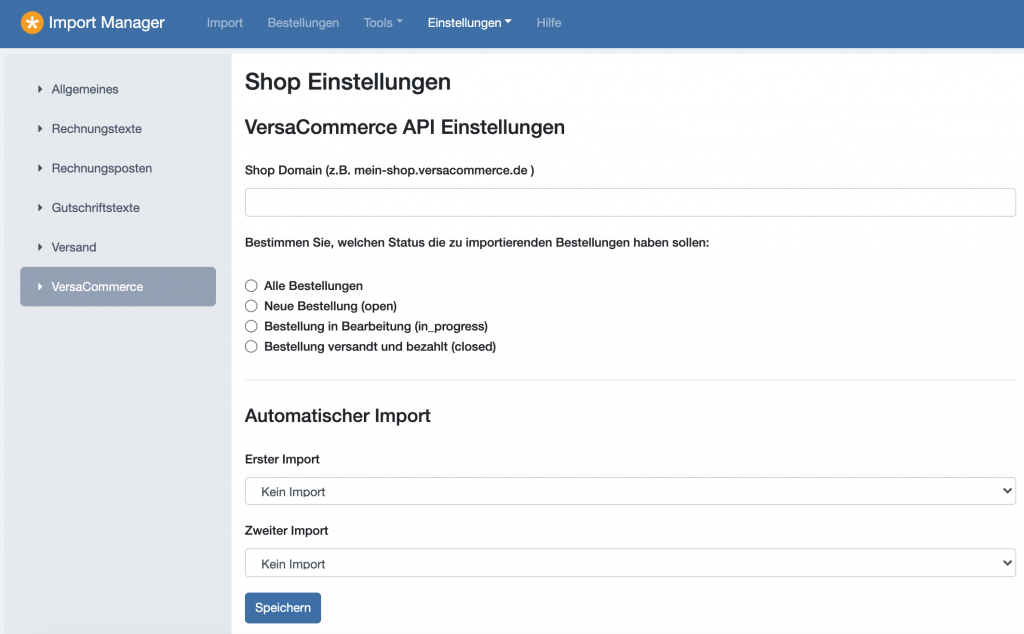The image size is (1024, 634).
Task: Open the Bestellungen page
Action: point(303,23)
